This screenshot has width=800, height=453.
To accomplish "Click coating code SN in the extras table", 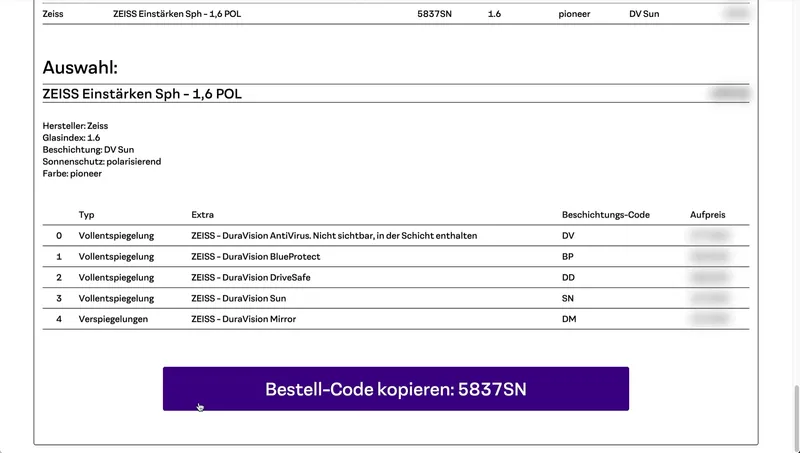I will click(x=568, y=298).
